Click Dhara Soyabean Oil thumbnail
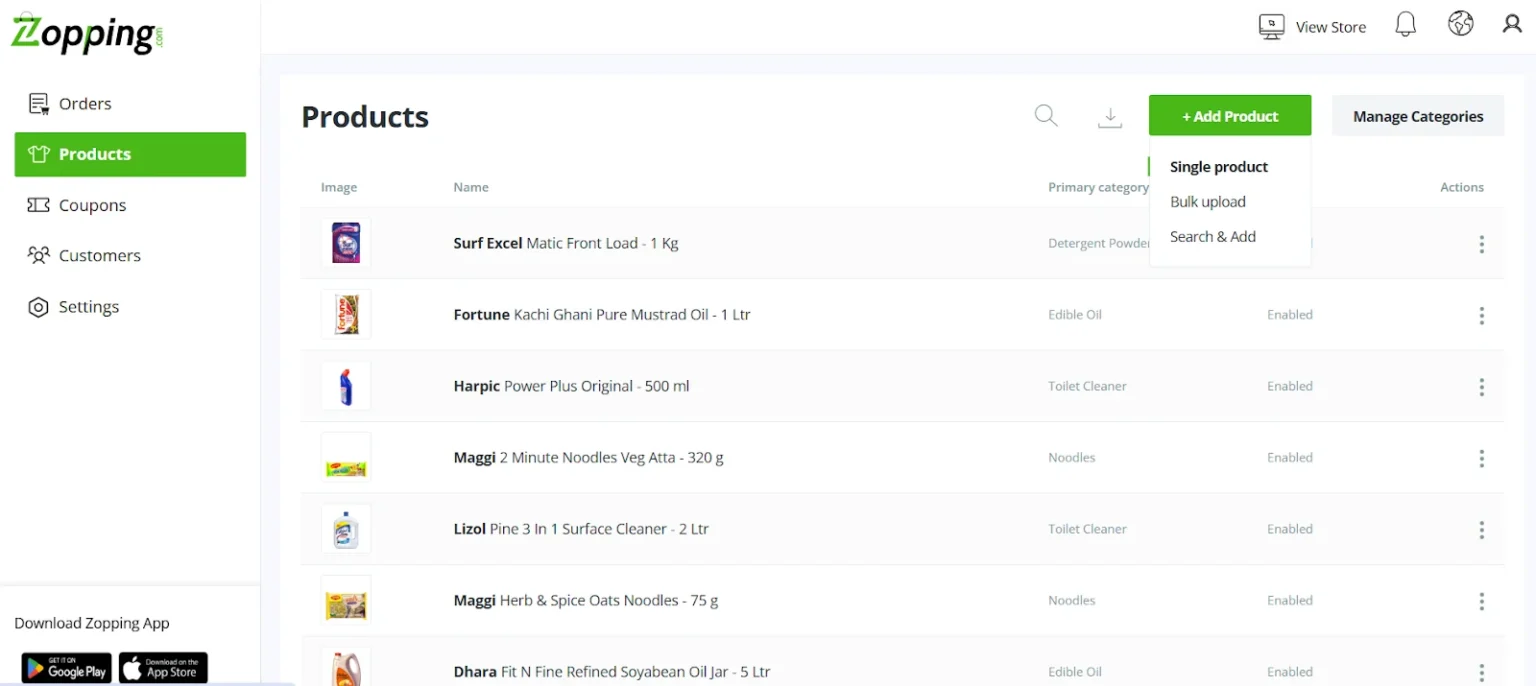Image resolution: width=1536 pixels, height=686 pixels. pos(346,667)
